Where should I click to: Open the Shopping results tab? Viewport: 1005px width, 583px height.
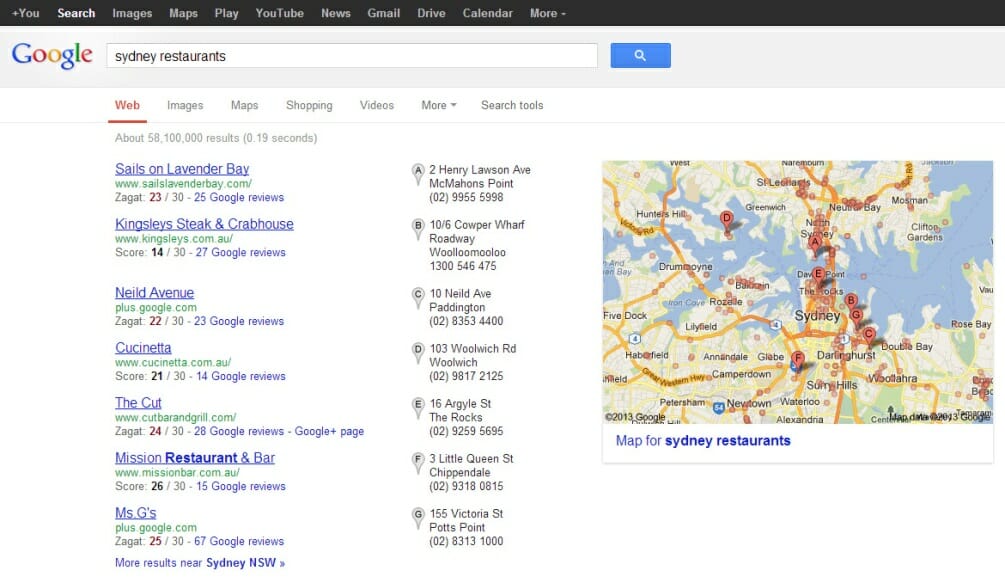click(x=309, y=105)
